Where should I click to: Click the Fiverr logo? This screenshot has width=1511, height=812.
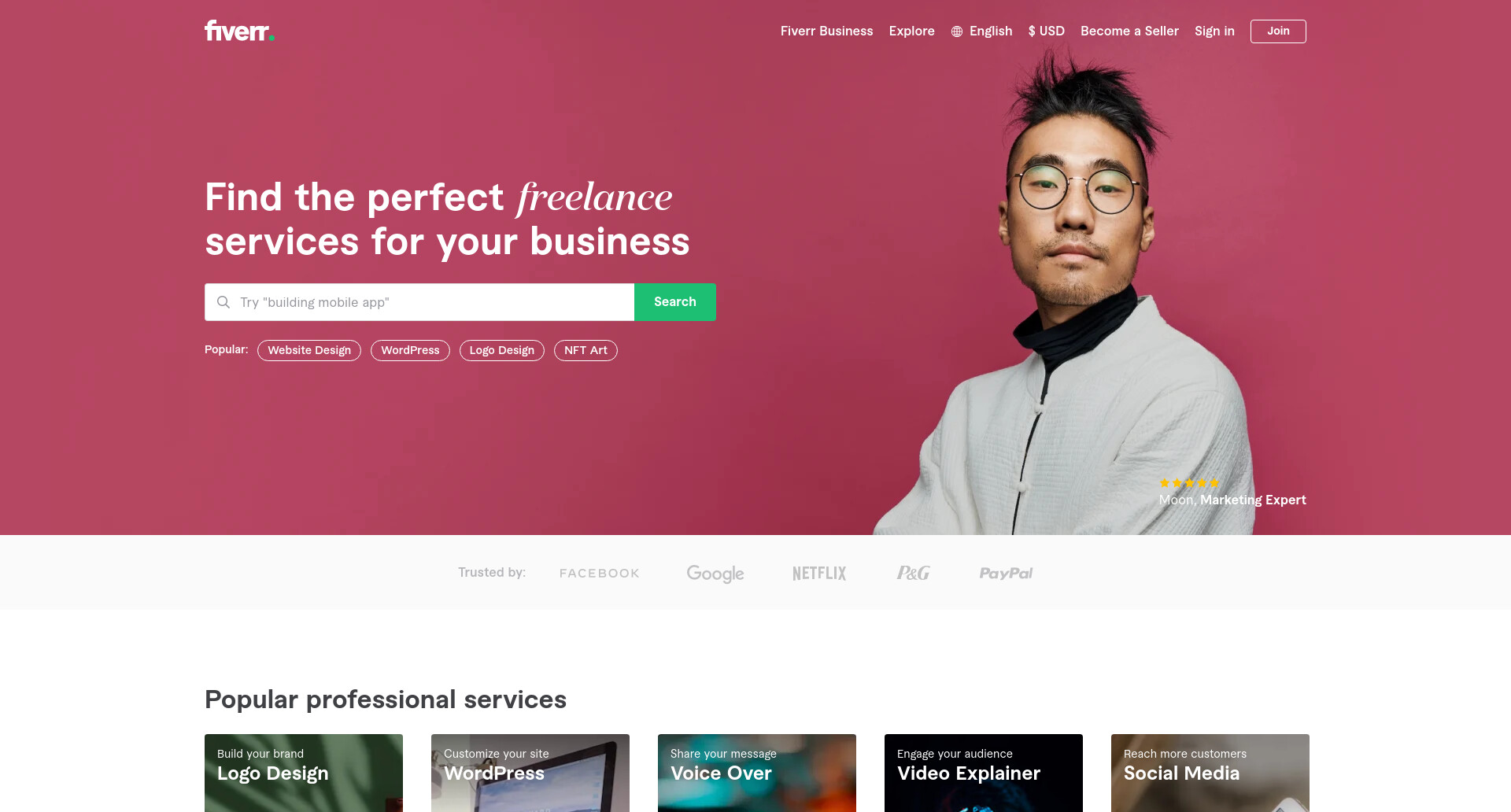[x=239, y=31]
